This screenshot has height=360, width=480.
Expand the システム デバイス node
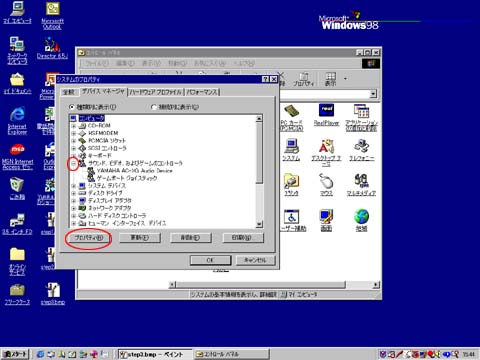pyautogui.click(x=74, y=186)
